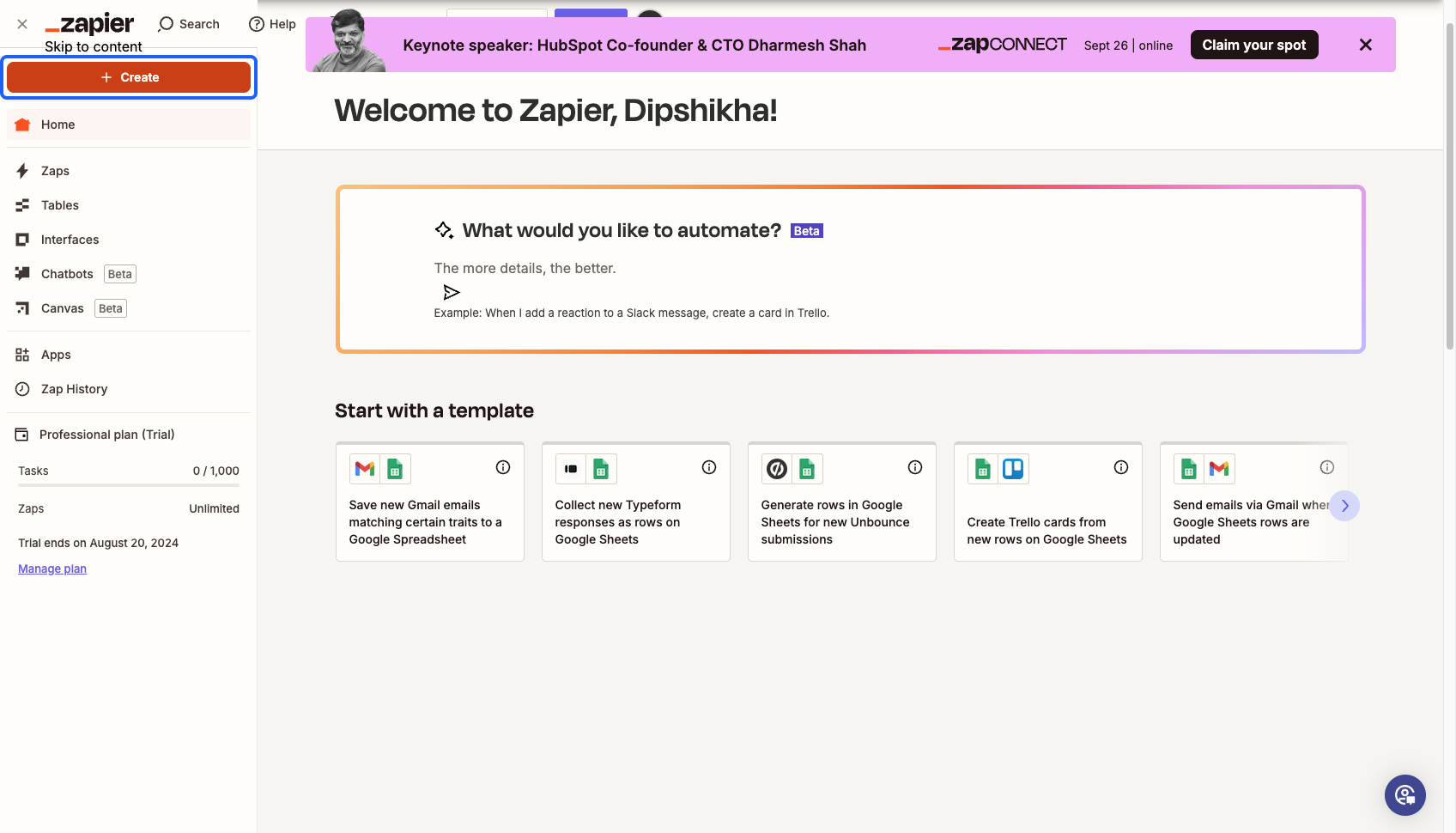Image resolution: width=1456 pixels, height=833 pixels.
Task: Click the orange Create button
Action: pos(129,77)
